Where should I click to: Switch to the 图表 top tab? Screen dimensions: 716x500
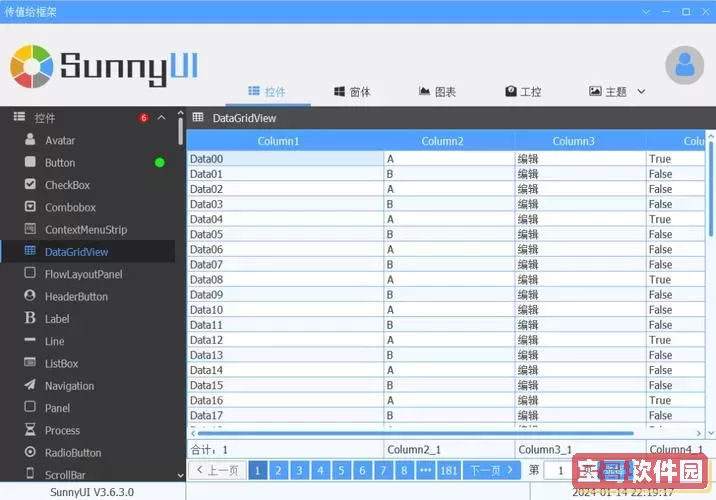[x=437, y=92]
